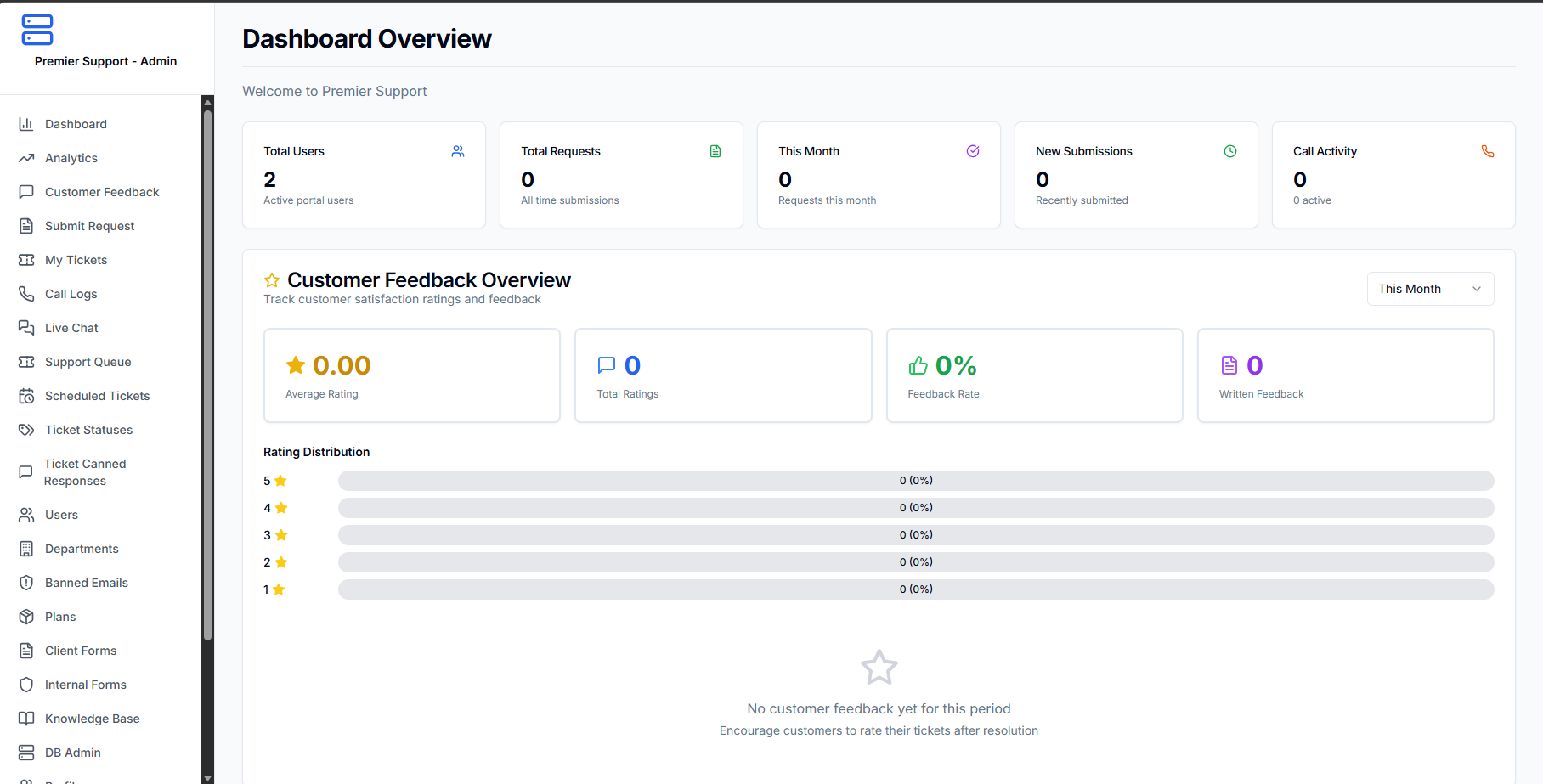Screen dimensions: 1543x784
Task: Click the Total Users people icon
Action: (x=458, y=151)
